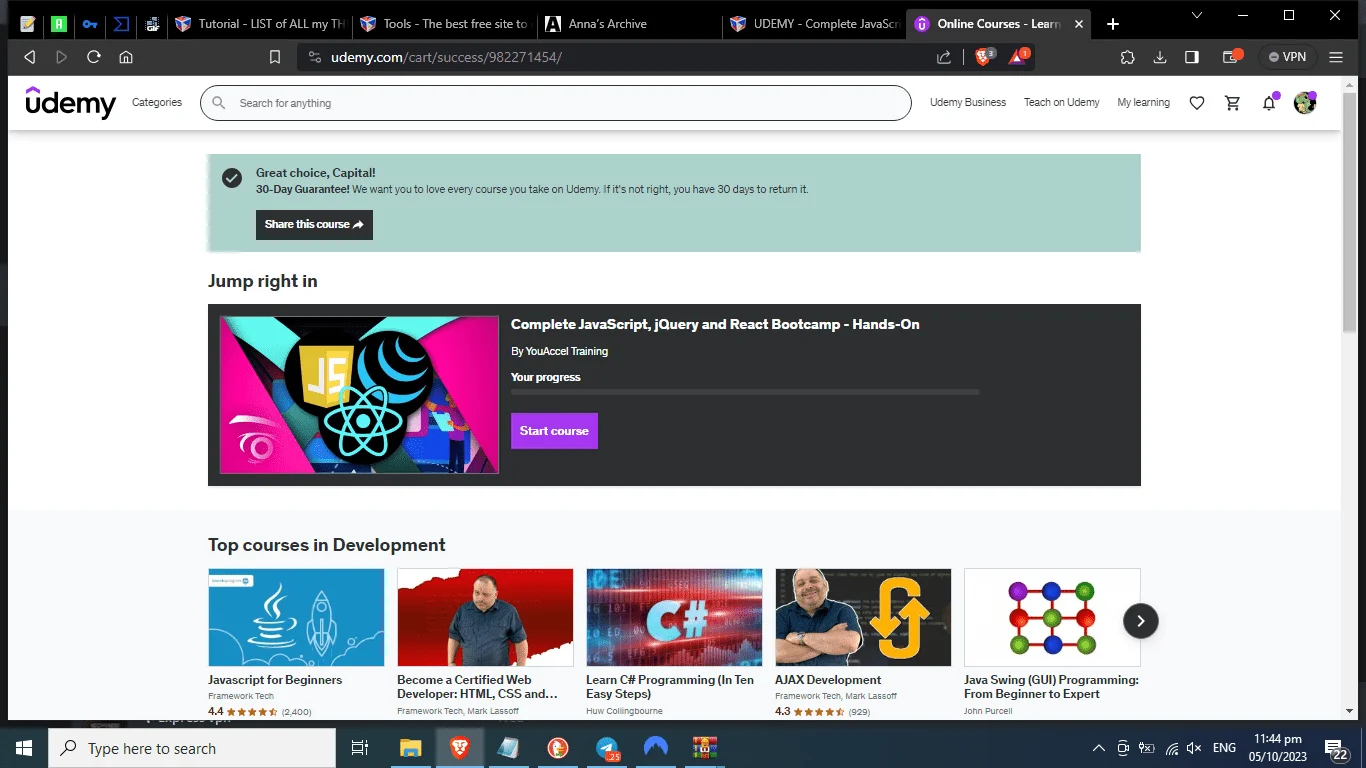The height and width of the screenshot is (768, 1366).
Task: Switch to the UDEMY - Complete JavaScript tab
Action: tap(813, 24)
